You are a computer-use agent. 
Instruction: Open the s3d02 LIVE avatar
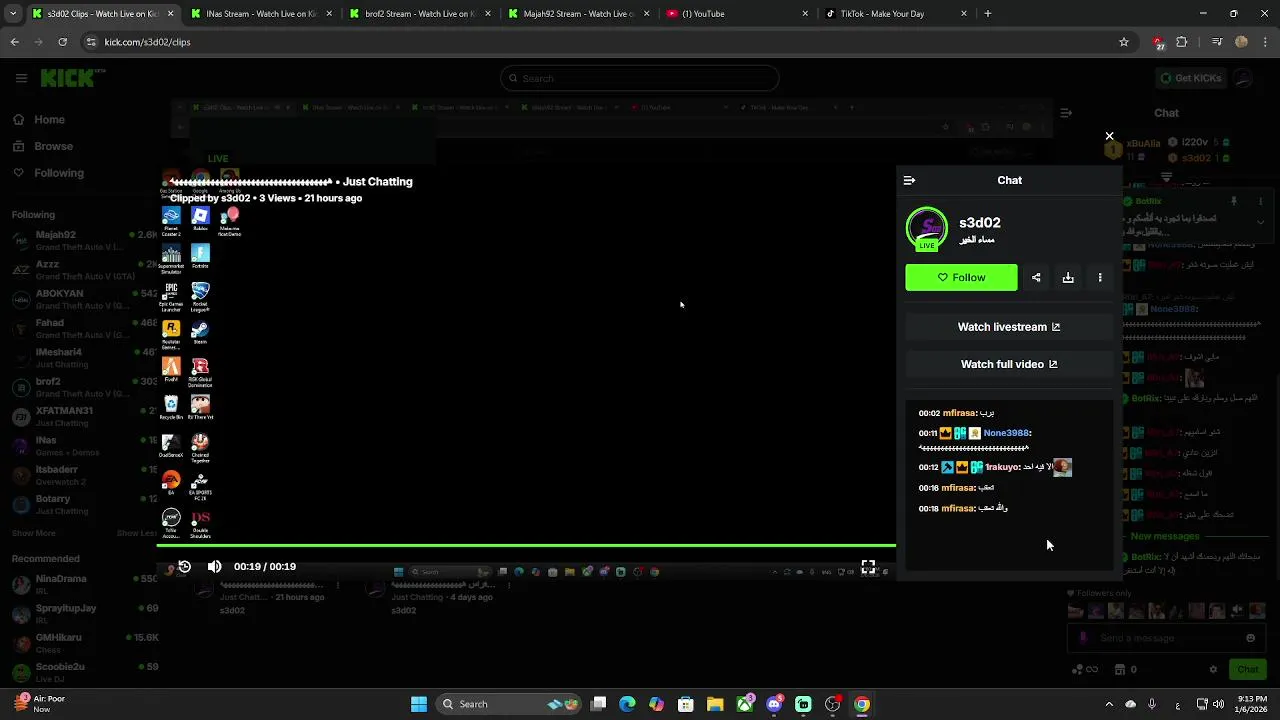(927, 229)
